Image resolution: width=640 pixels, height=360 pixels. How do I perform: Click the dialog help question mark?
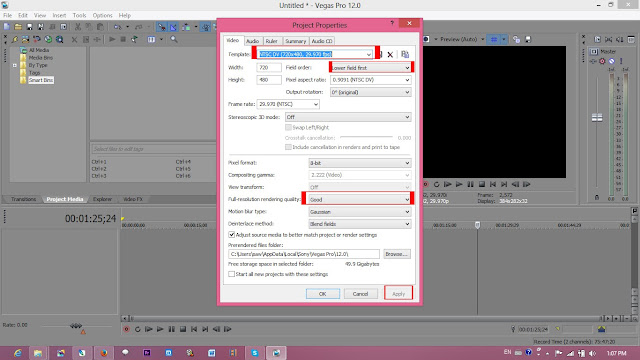[392, 23]
